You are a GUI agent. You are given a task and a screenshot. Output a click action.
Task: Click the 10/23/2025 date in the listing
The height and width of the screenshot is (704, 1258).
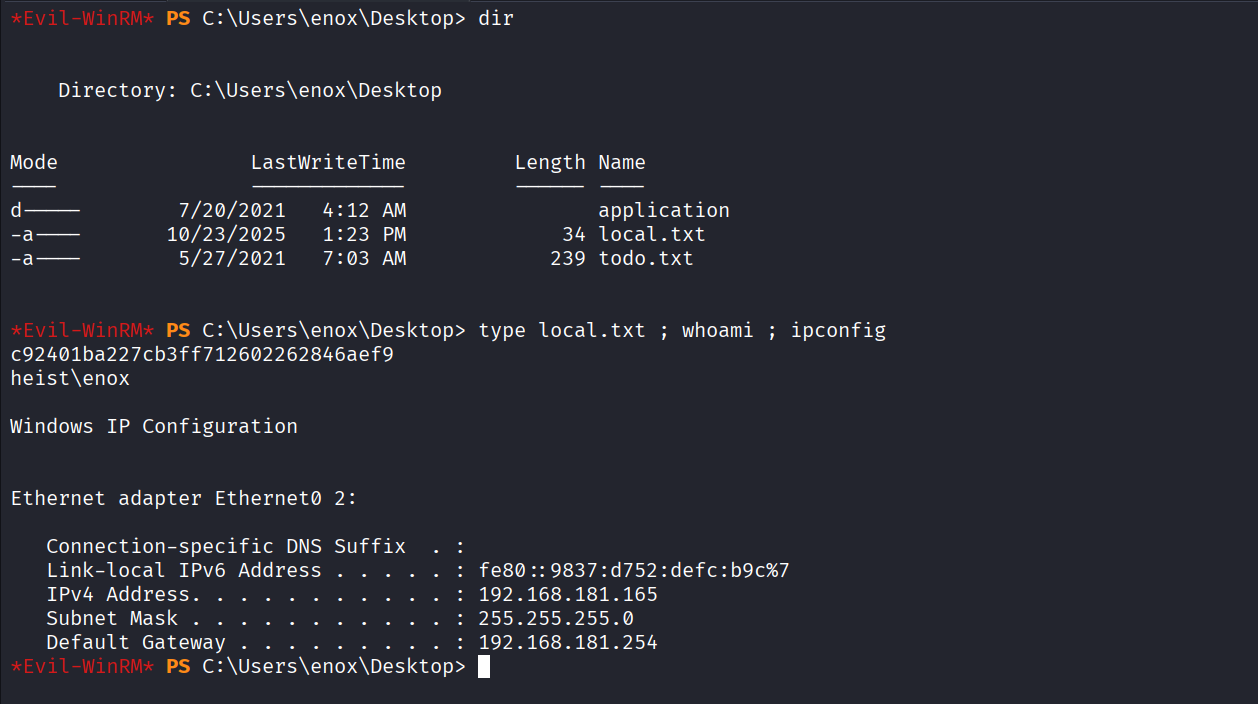226,235
